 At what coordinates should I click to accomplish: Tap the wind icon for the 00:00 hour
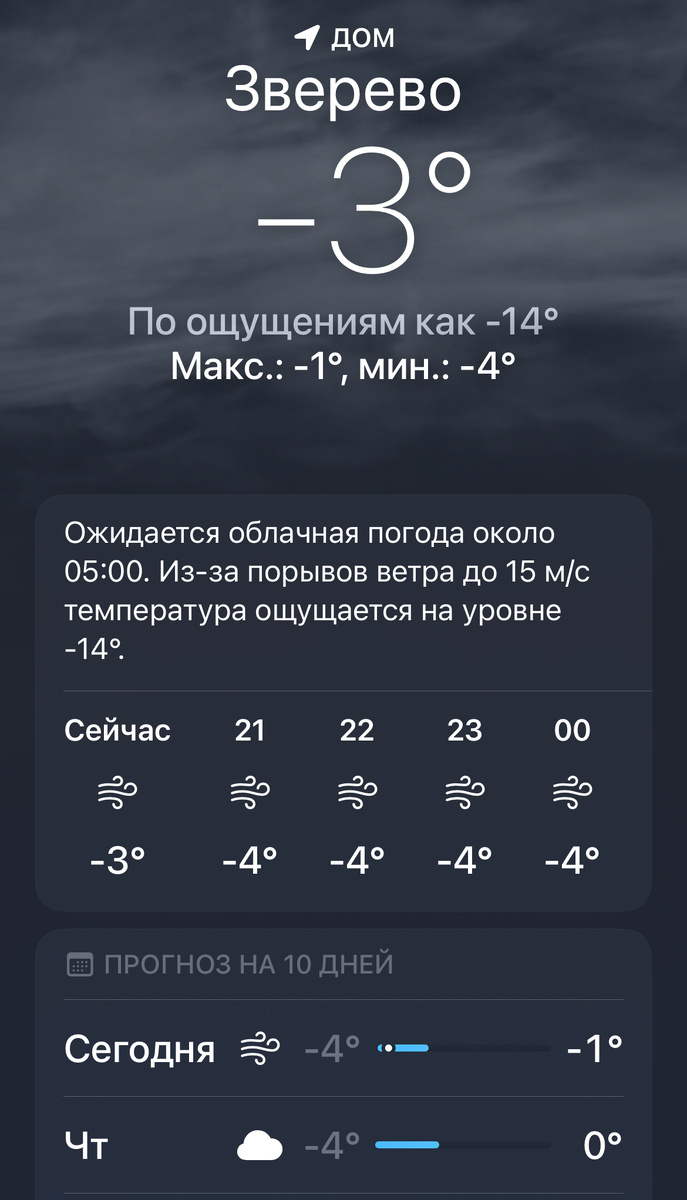coord(572,791)
